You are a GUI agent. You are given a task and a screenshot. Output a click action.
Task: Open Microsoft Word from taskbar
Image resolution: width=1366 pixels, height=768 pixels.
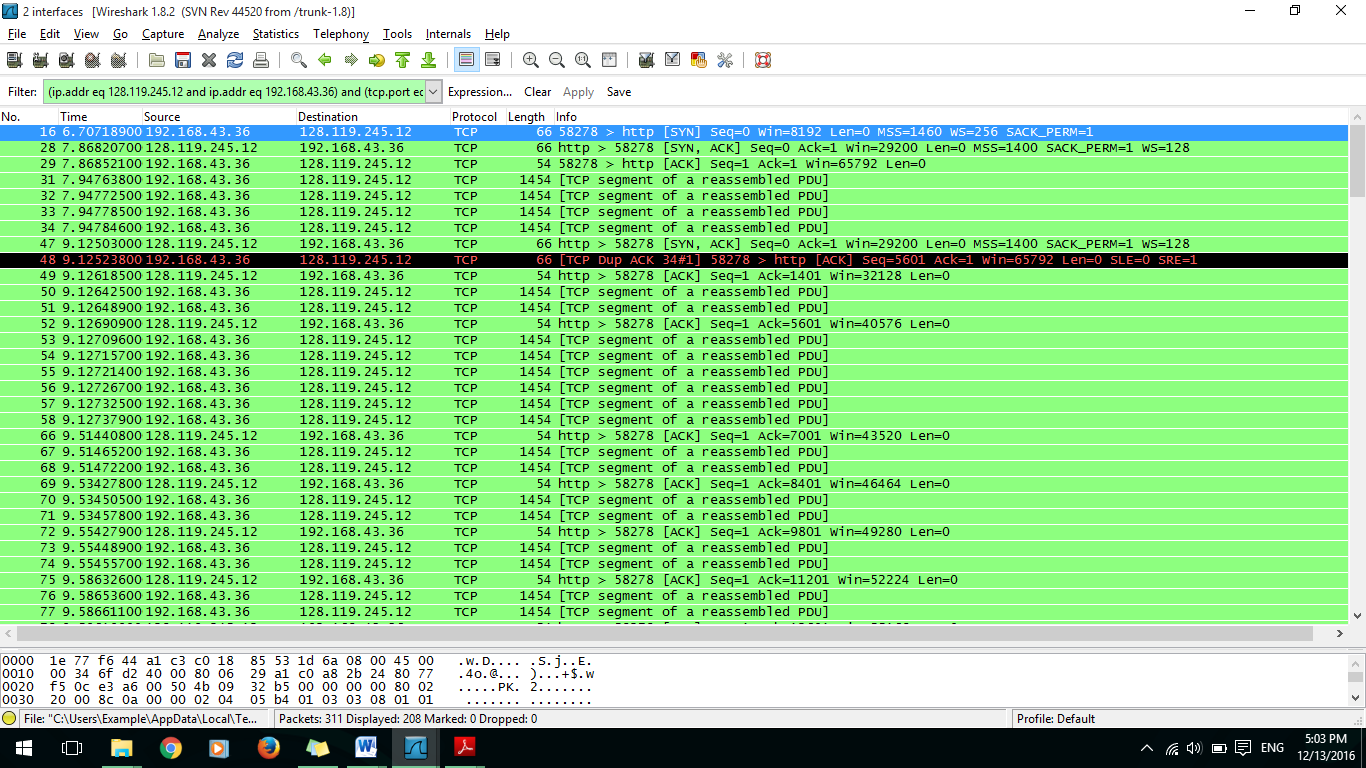(366, 747)
